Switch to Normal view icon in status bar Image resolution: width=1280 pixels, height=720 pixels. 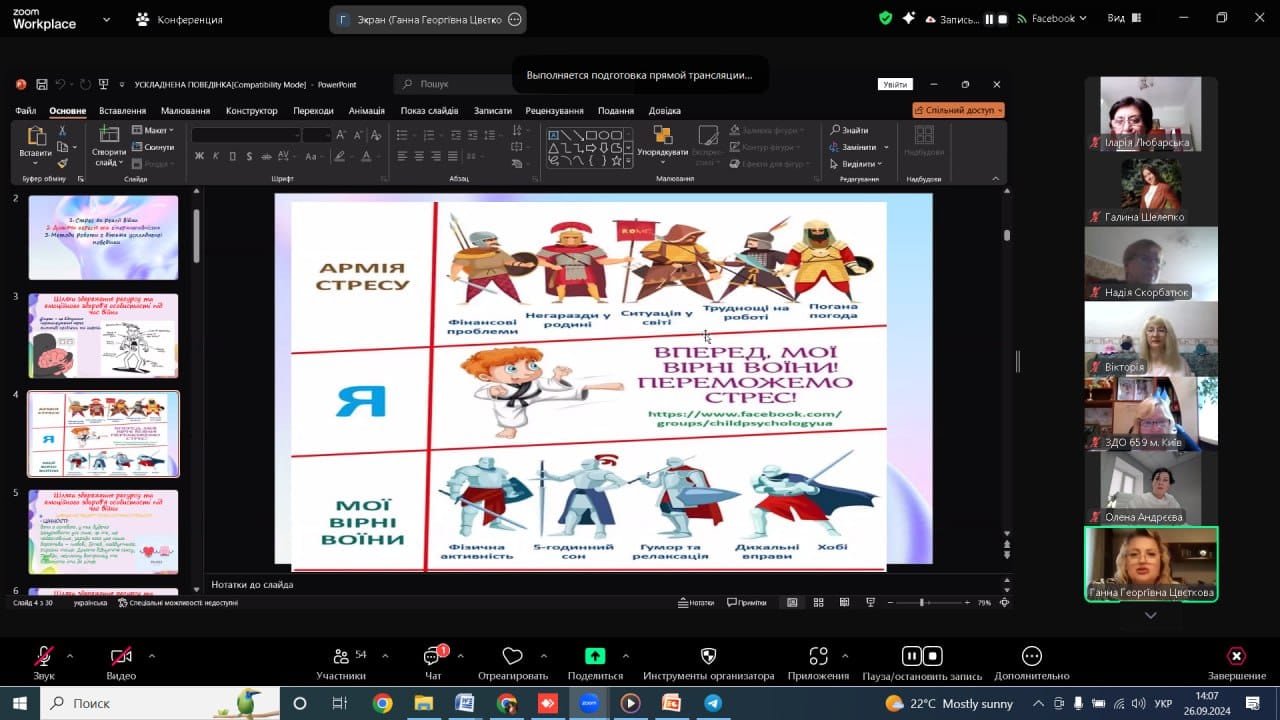click(792, 603)
